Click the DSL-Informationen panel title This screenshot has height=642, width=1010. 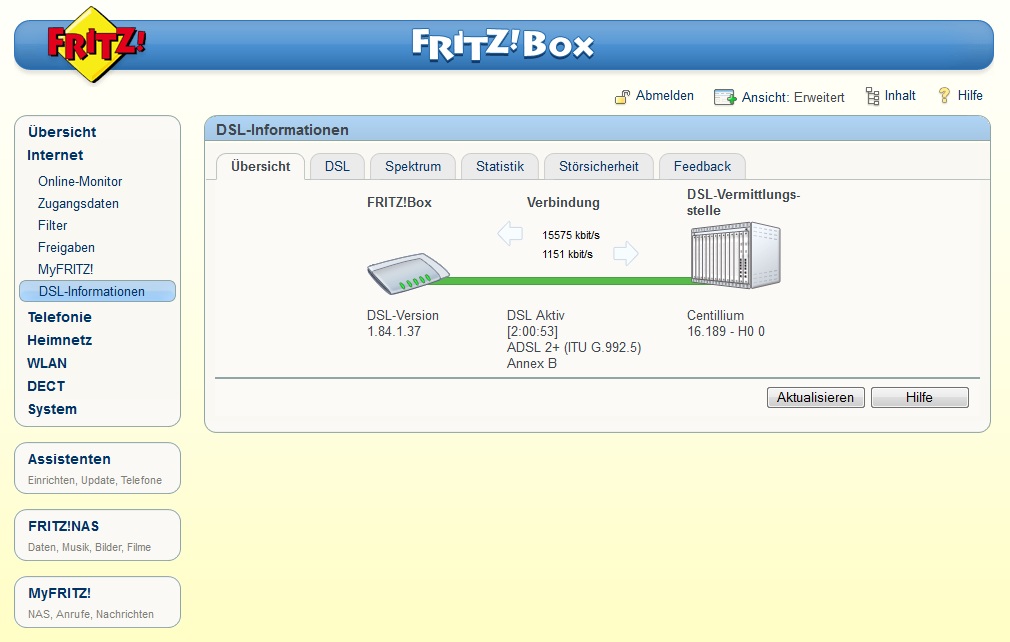pyautogui.click(x=282, y=130)
